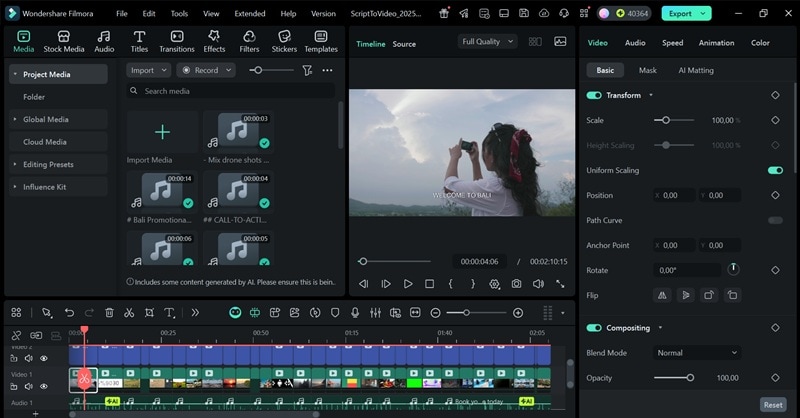Lock the Video 1 track

tap(14, 387)
